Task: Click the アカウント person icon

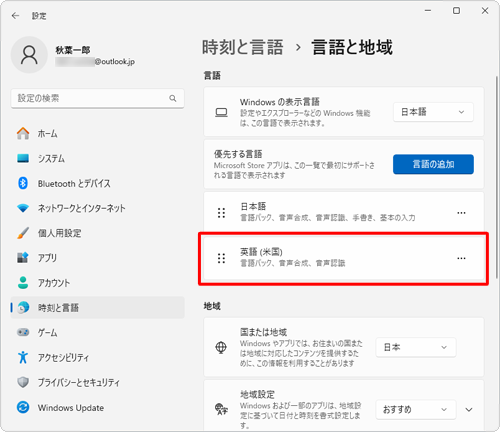Action: (23, 283)
